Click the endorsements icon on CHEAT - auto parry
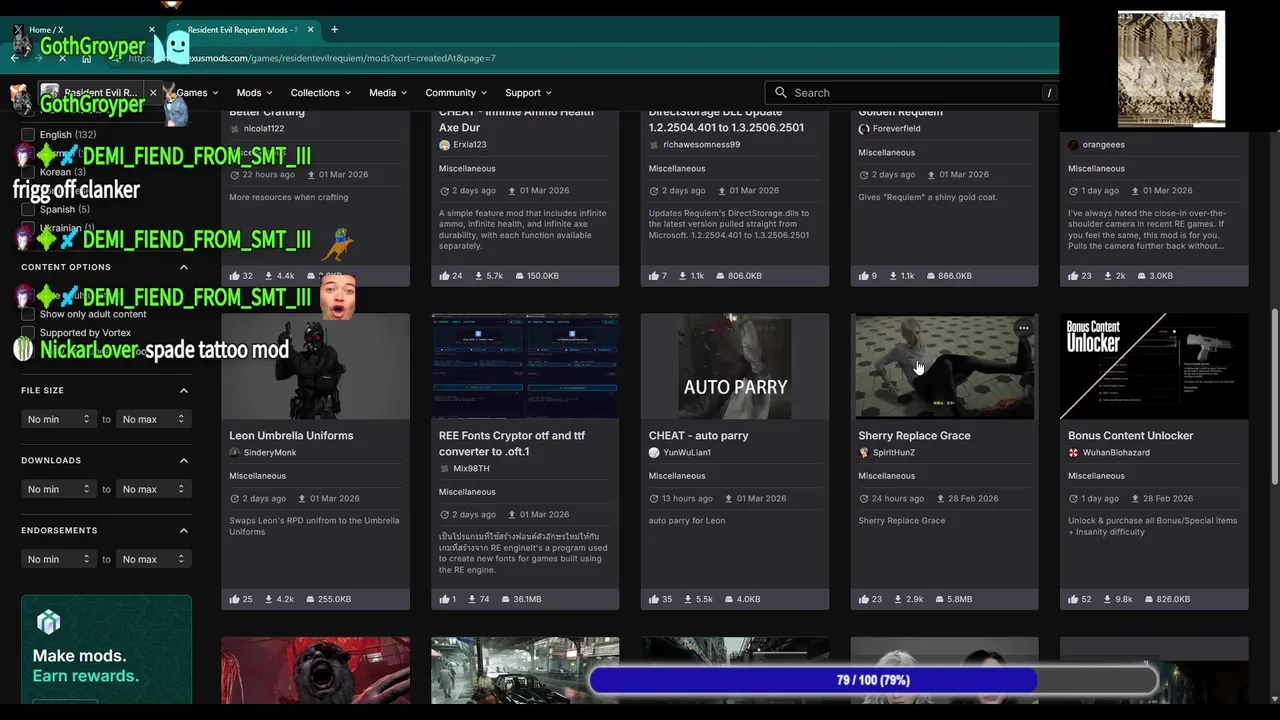Screen dimensions: 1280x720 pos(654,599)
